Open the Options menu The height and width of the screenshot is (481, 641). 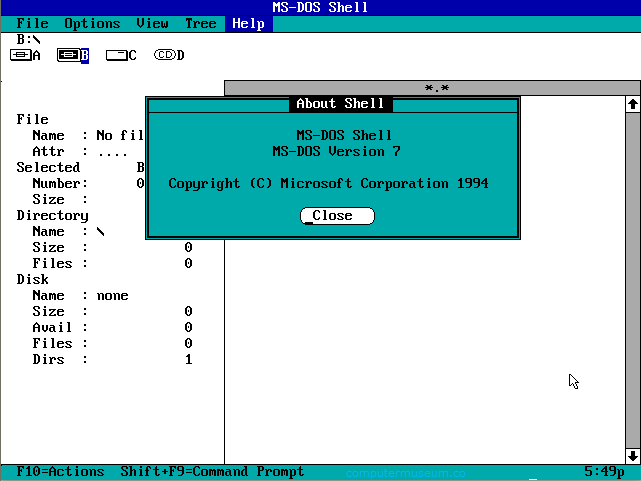click(x=92, y=23)
